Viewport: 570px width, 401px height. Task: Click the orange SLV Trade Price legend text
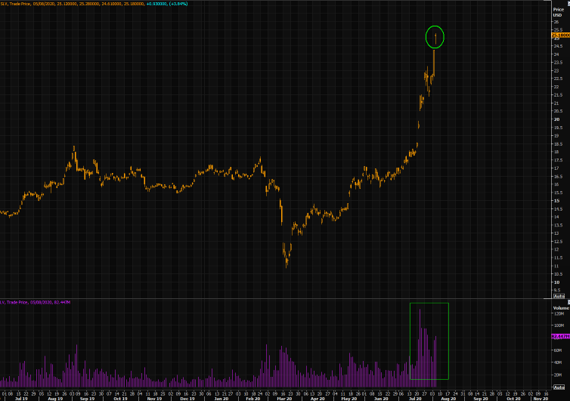[73, 4]
